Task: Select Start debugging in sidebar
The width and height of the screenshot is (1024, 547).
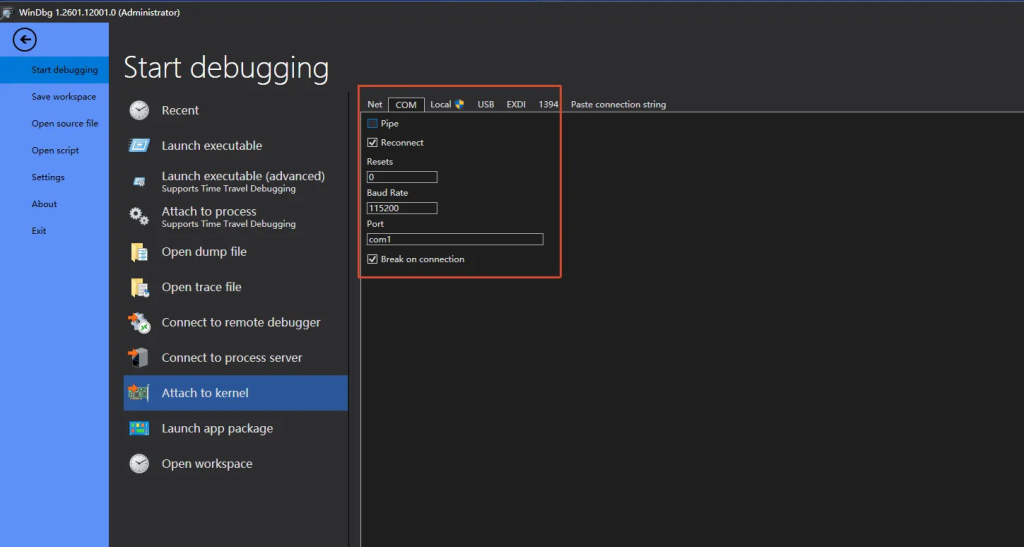Action: point(54,70)
